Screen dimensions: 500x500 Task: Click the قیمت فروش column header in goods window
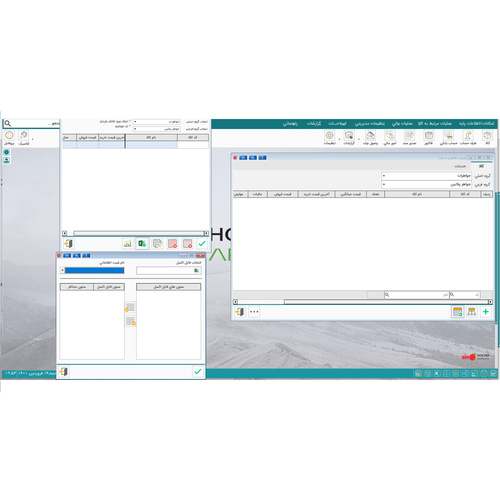point(283,194)
